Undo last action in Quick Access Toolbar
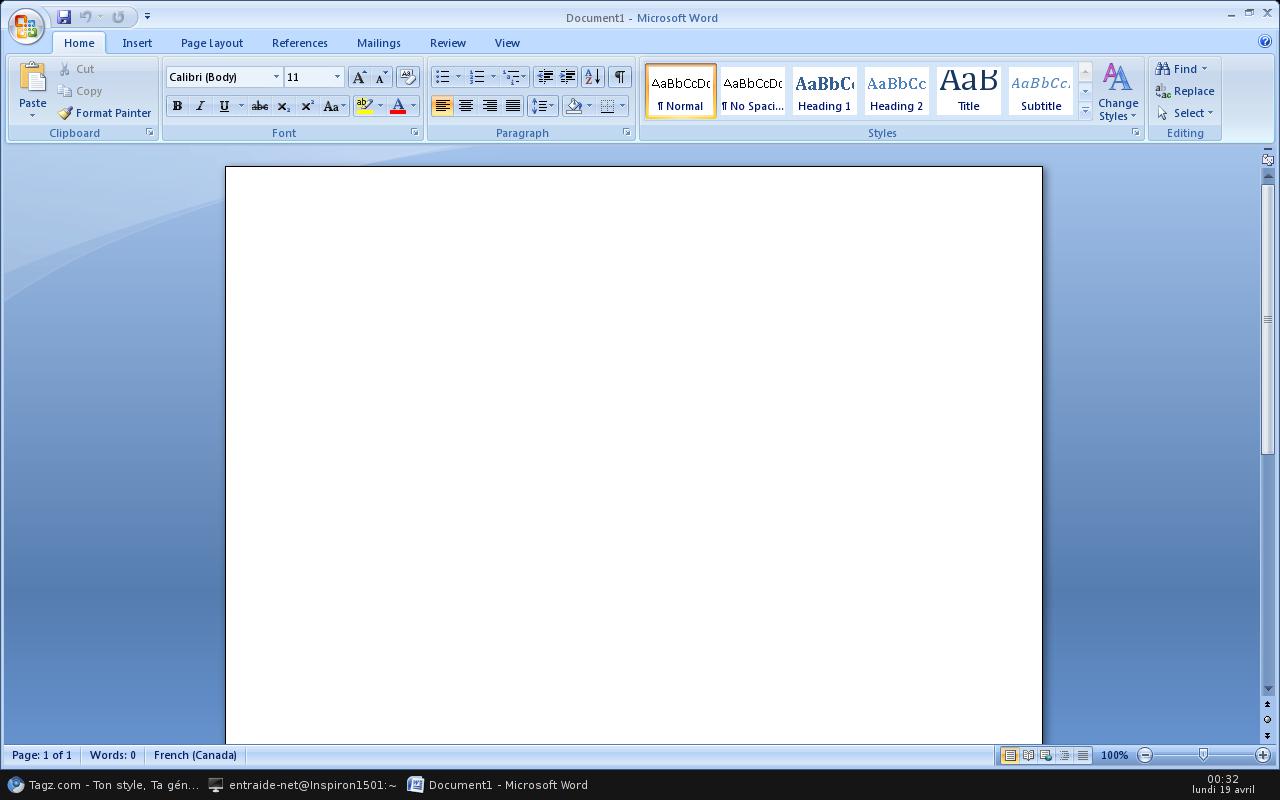The height and width of the screenshot is (800, 1280). tap(86, 17)
